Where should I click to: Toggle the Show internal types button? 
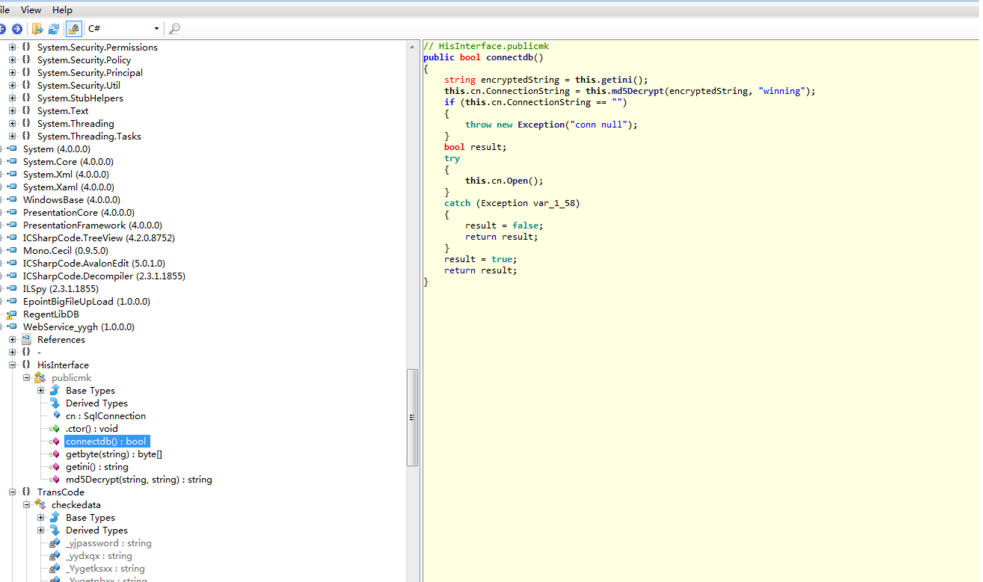point(73,29)
